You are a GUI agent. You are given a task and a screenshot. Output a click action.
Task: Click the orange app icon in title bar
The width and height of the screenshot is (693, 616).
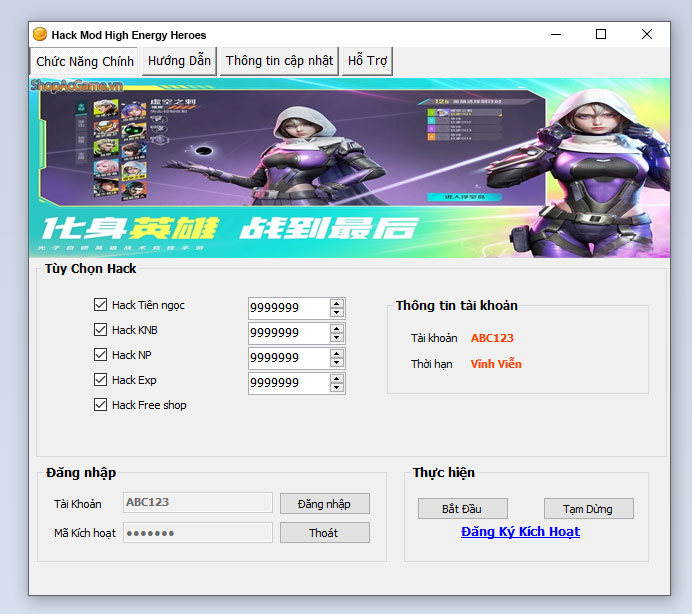[40, 34]
